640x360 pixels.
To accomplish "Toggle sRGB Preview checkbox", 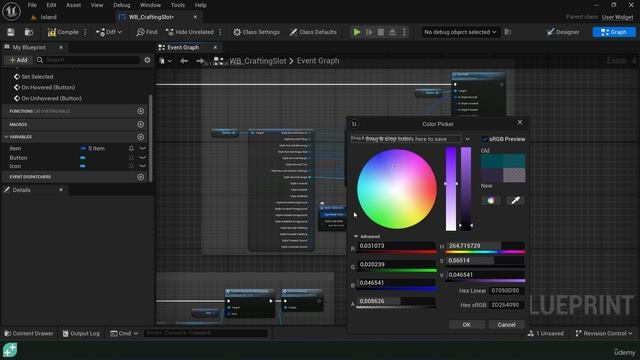I will tap(484, 139).
